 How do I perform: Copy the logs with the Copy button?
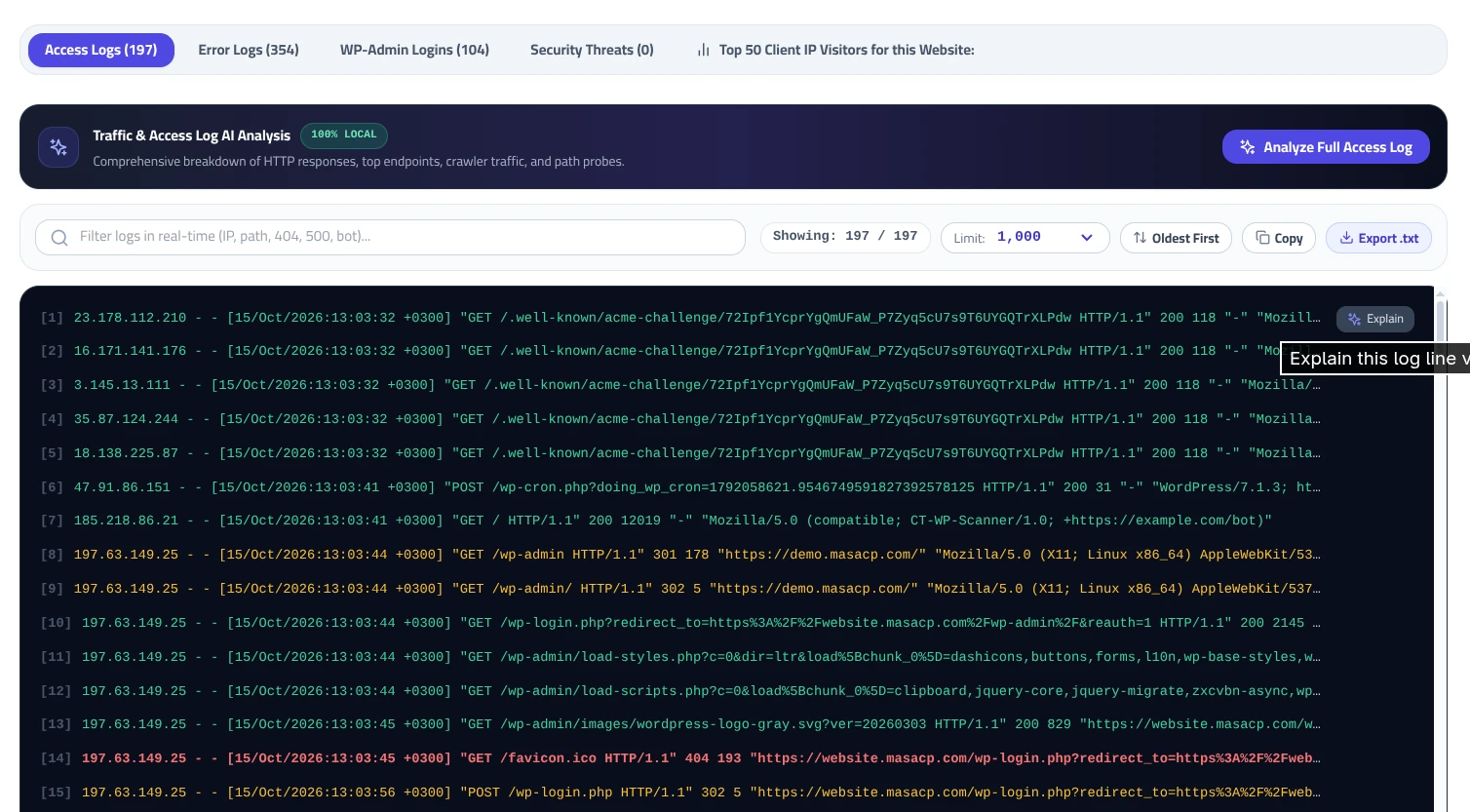[1279, 238]
